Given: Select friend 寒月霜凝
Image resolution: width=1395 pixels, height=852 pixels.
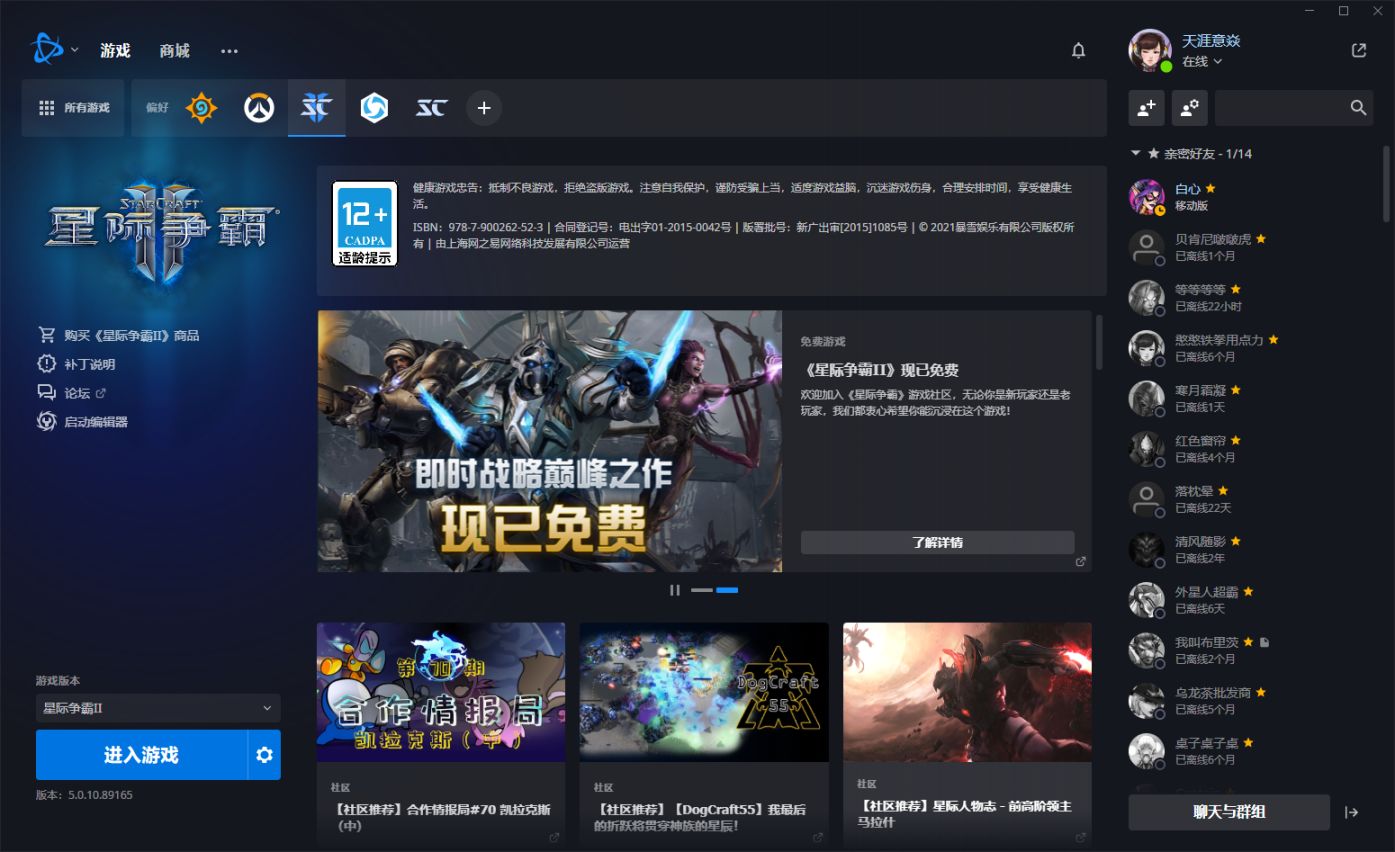Looking at the screenshot, I should pos(1250,398).
